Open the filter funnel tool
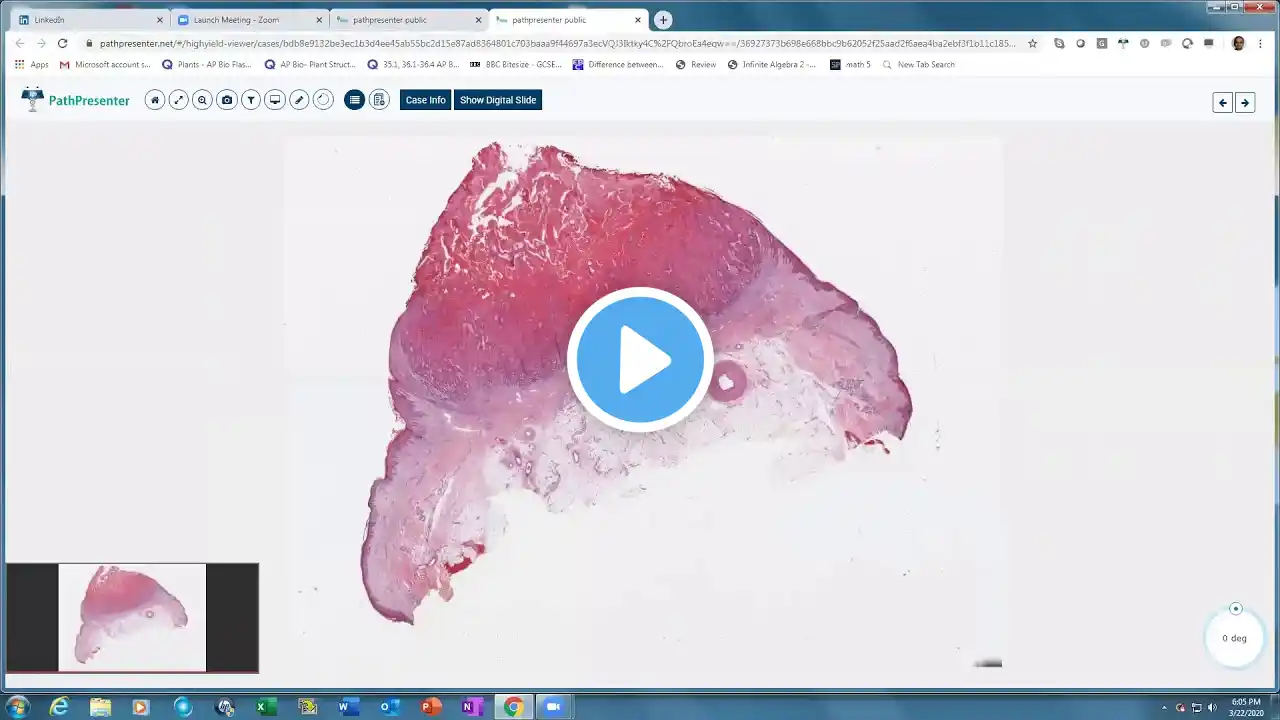The width and height of the screenshot is (1280, 720). pos(251,100)
